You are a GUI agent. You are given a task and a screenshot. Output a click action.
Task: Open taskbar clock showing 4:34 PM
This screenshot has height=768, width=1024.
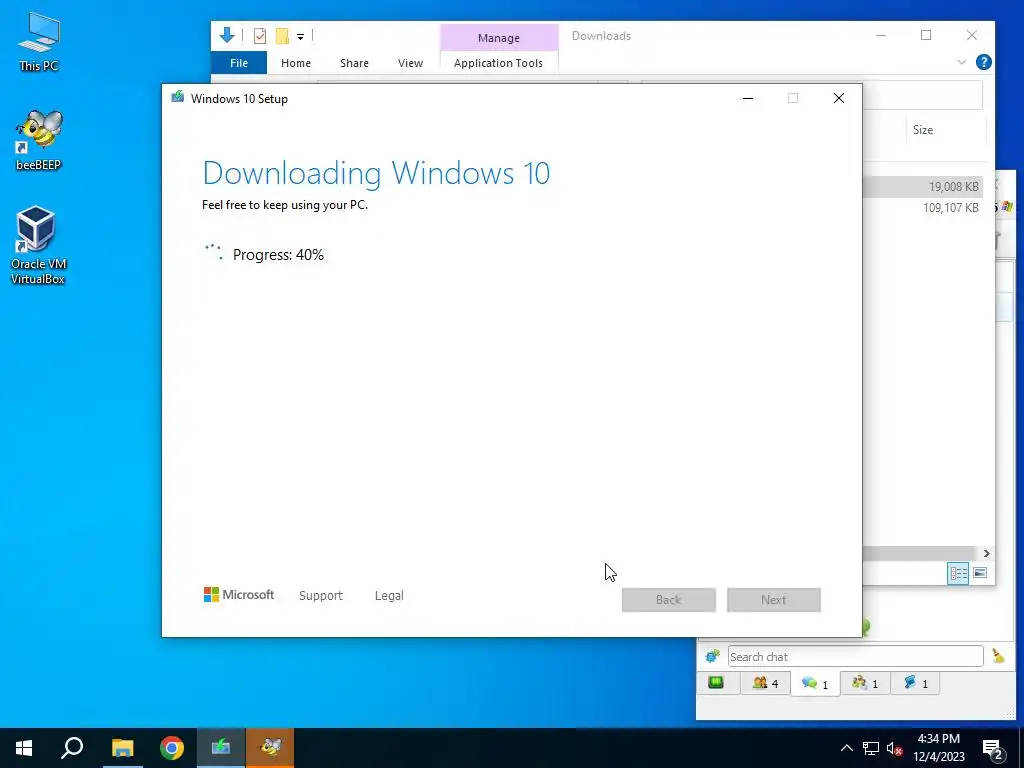pos(938,748)
